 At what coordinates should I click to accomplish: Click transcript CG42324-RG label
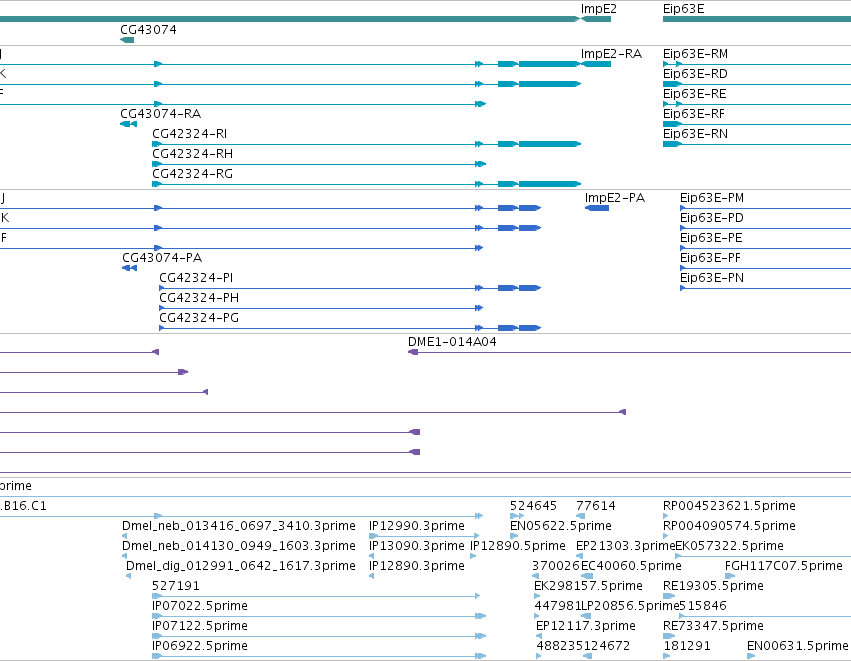click(x=193, y=174)
